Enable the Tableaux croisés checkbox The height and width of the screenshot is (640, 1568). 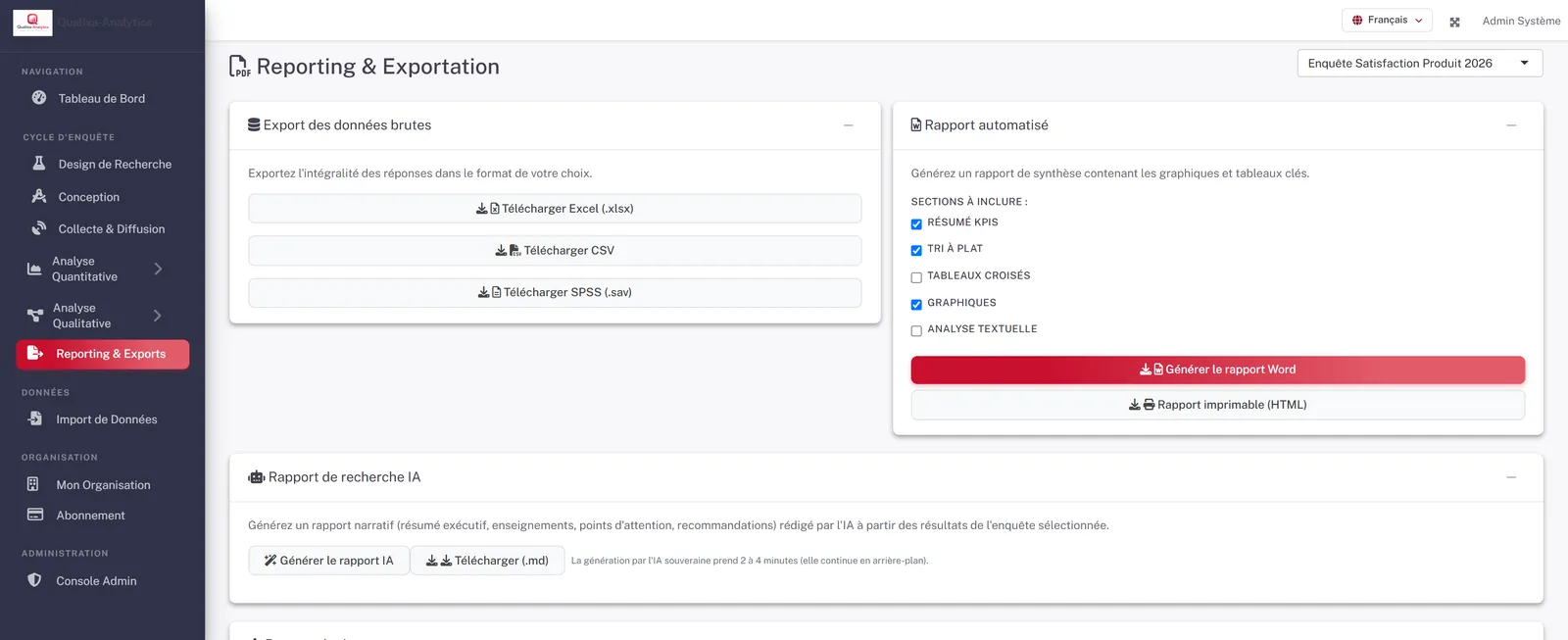click(916, 277)
